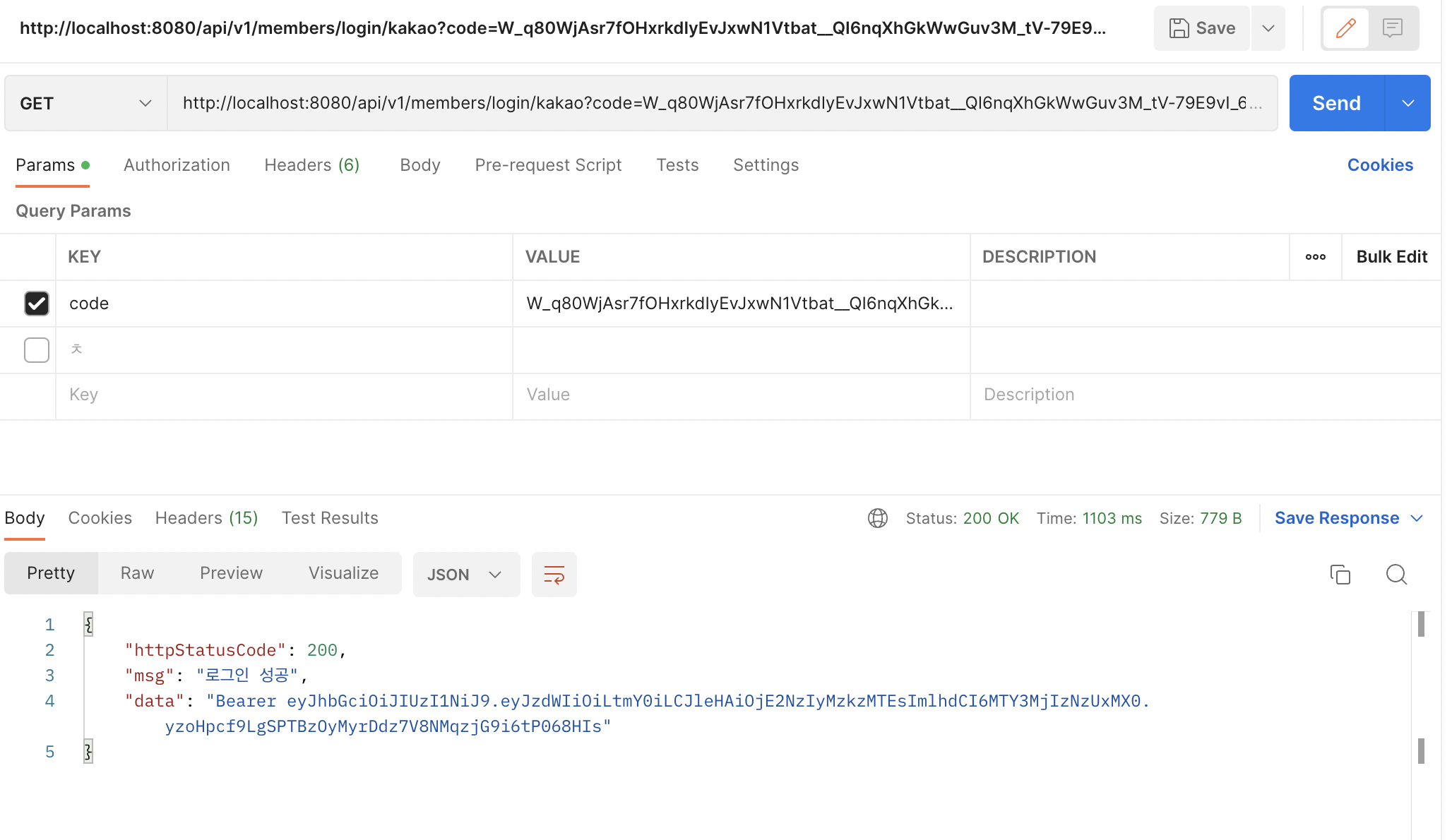The height and width of the screenshot is (840, 1452).
Task: Click the network globe icon
Action: point(878,518)
